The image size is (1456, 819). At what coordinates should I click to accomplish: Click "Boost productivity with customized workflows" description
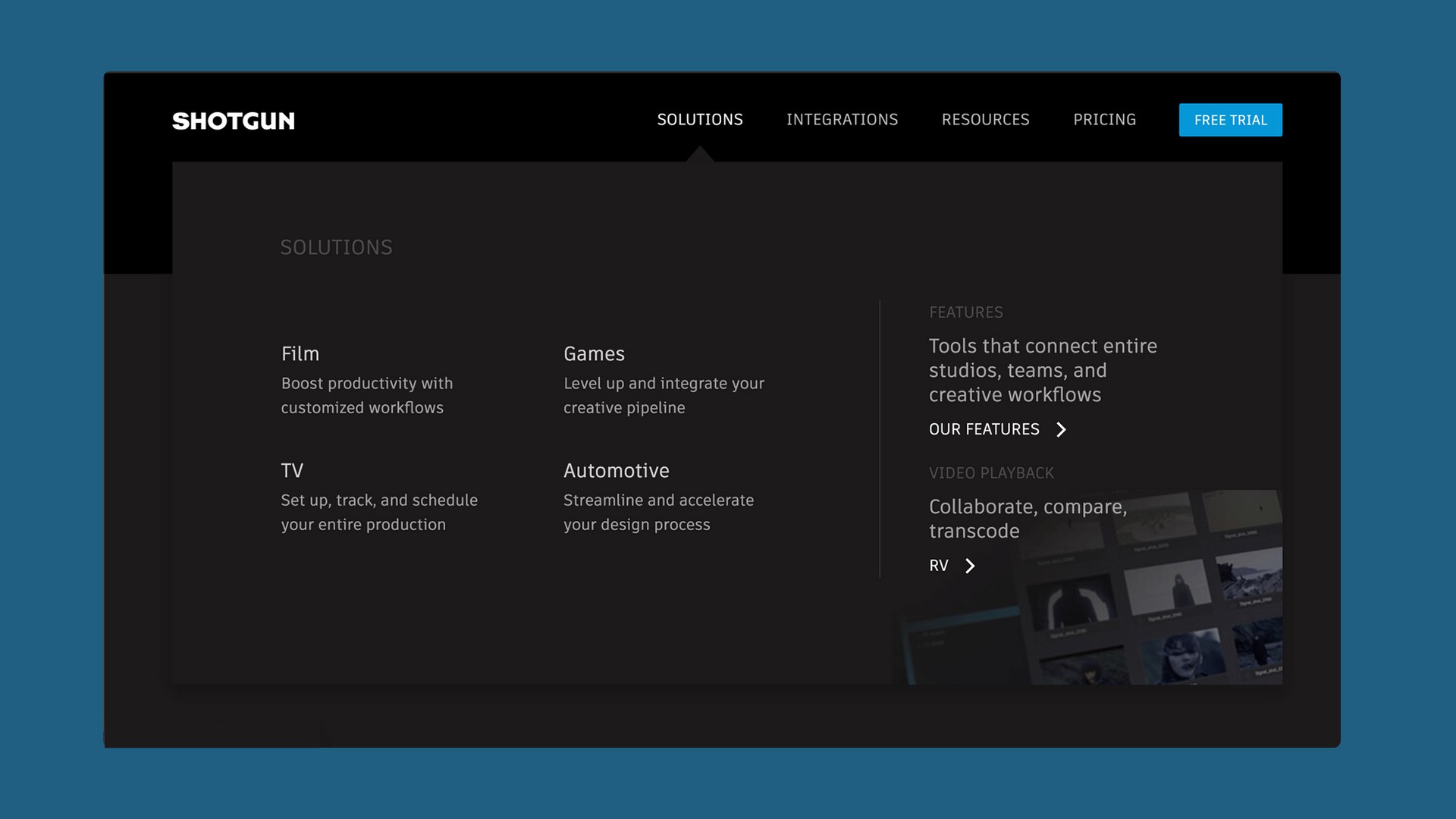(x=366, y=396)
